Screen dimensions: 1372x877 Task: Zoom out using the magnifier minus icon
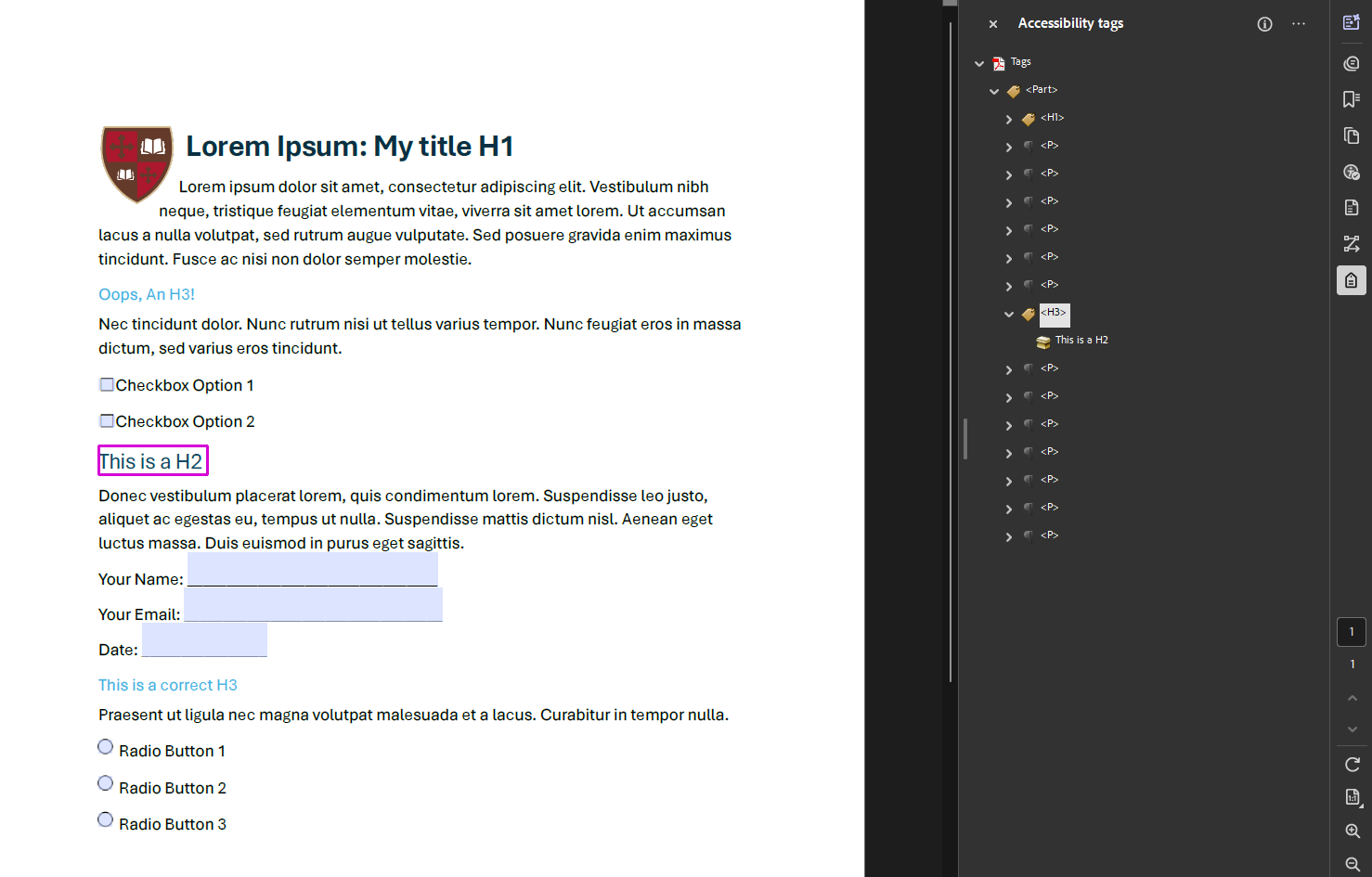[1352, 864]
